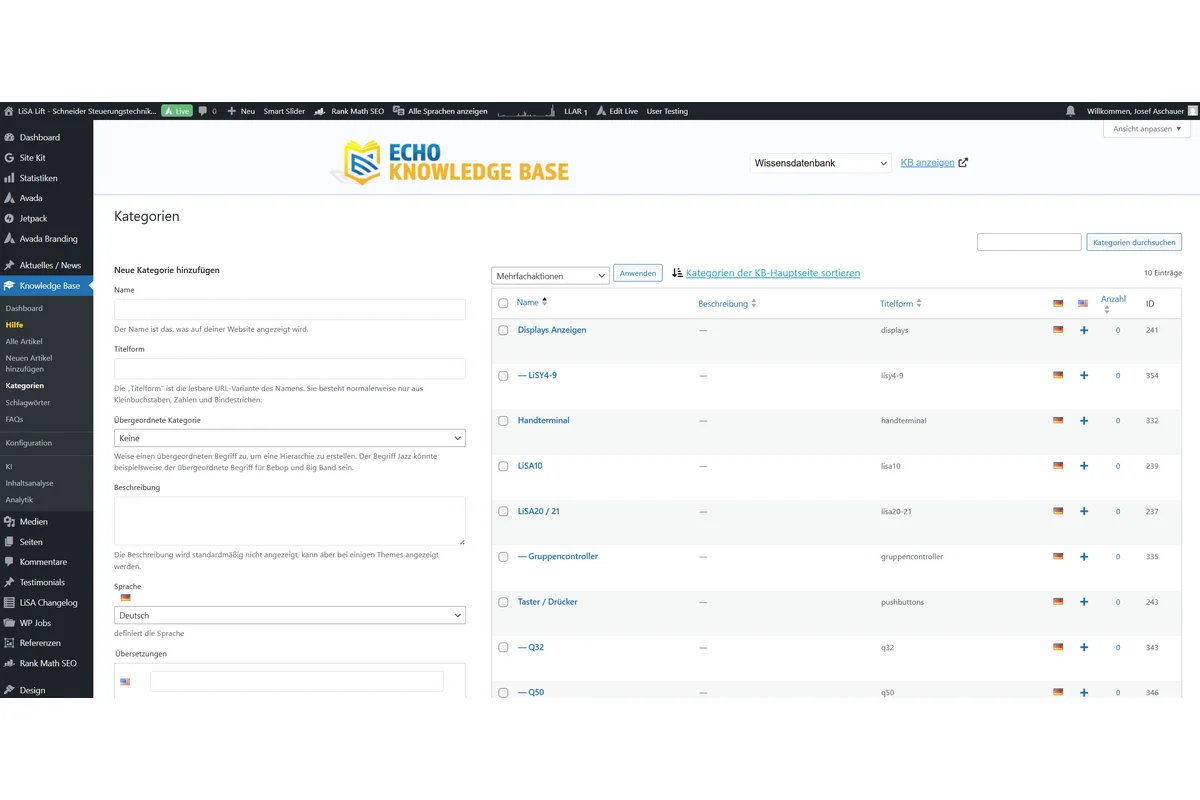Viewport: 1200px width, 800px height.
Task: Tick the checkbox beside Taster / Drücker
Action: 503,602
